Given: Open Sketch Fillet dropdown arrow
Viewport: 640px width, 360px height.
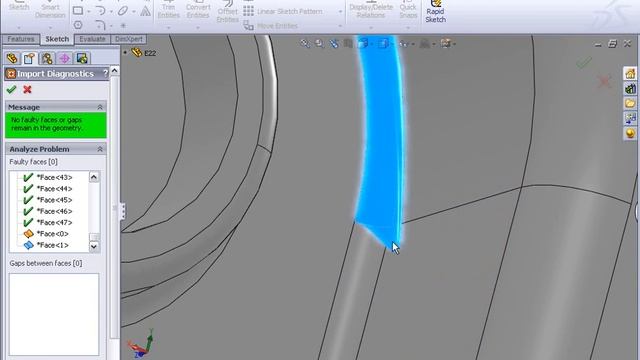Looking at the screenshot, I should (111, 26).
